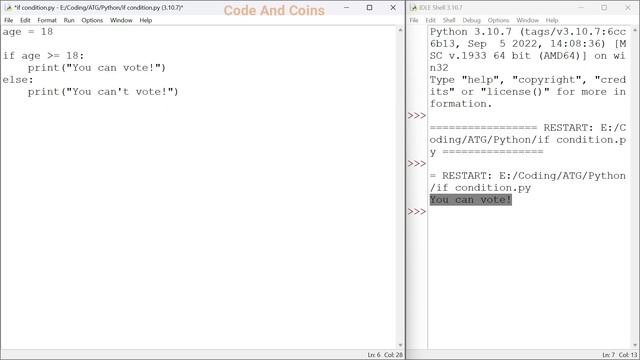Click the editor scrollbar up arrow
Viewport: 640px width, 360px height.
tap(400, 30)
